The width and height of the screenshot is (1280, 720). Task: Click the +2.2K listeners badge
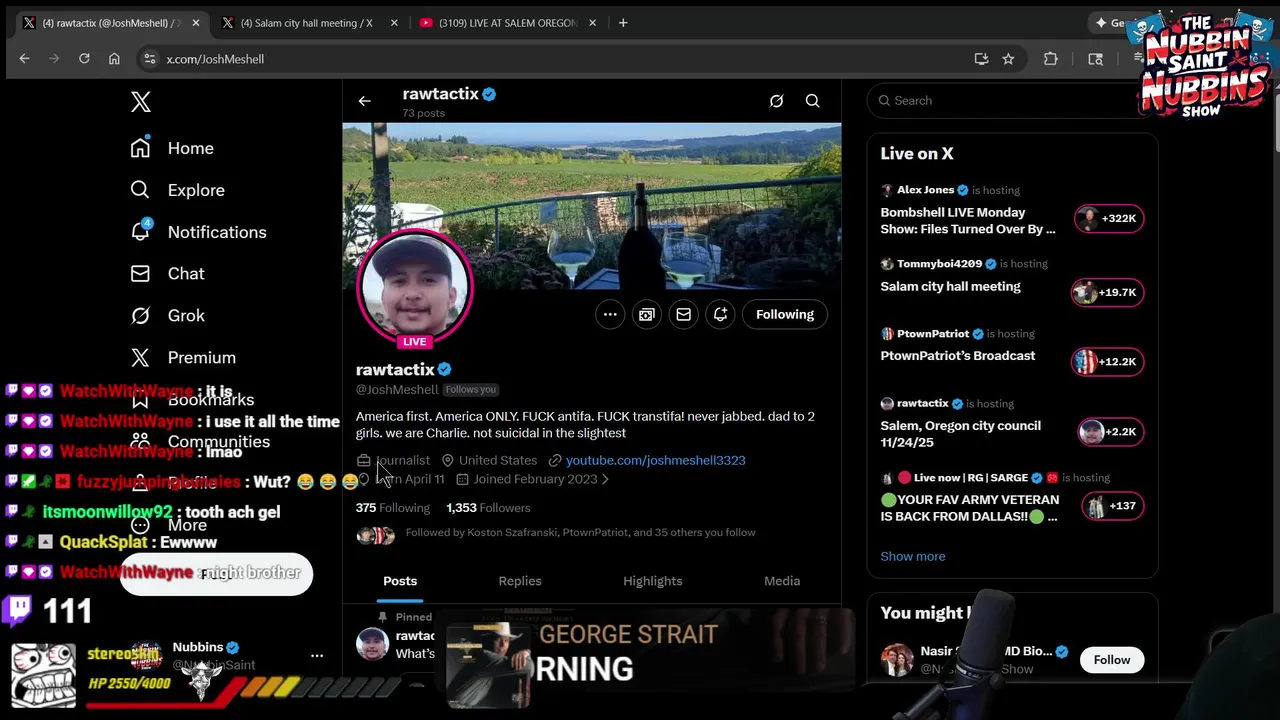click(x=1111, y=432)
